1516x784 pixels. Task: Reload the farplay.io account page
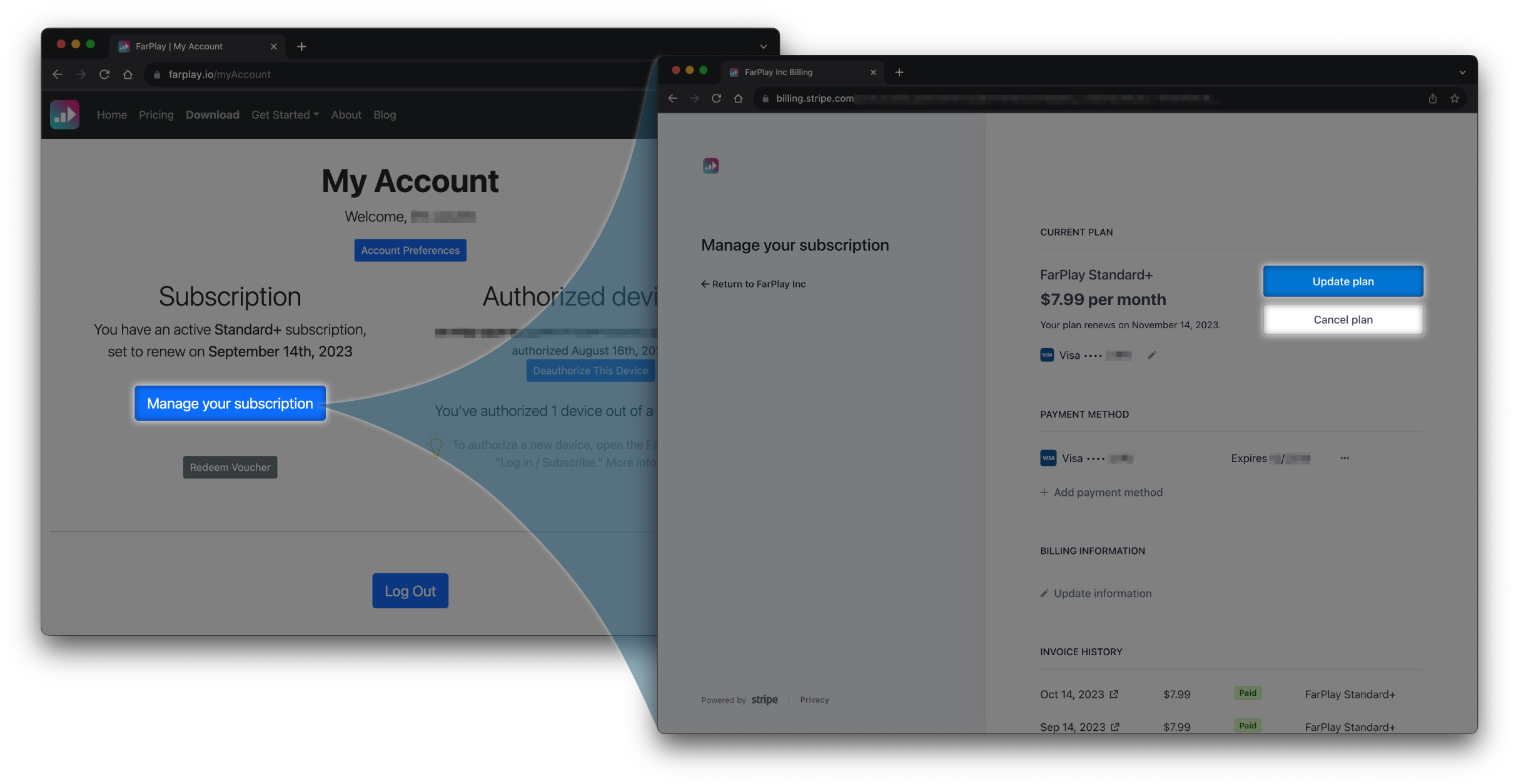[104, 74]
